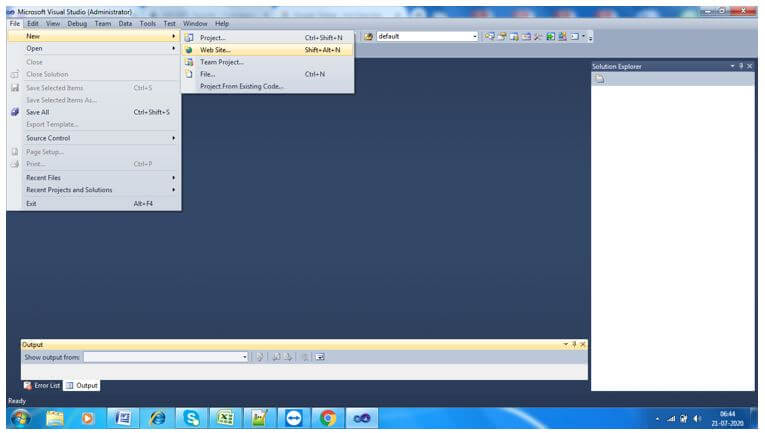Open the Help menu
This screenshot has width=765, height=433.
(222, 23)
